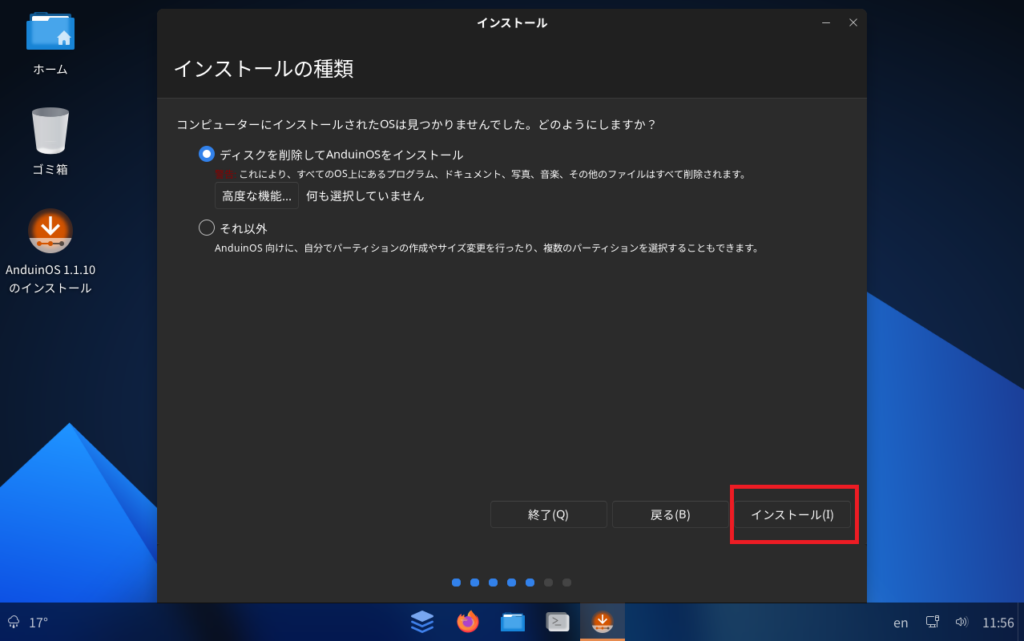Open the terminal from the taskbar
The image size is (1024, 641).
(x=558, y=622)
